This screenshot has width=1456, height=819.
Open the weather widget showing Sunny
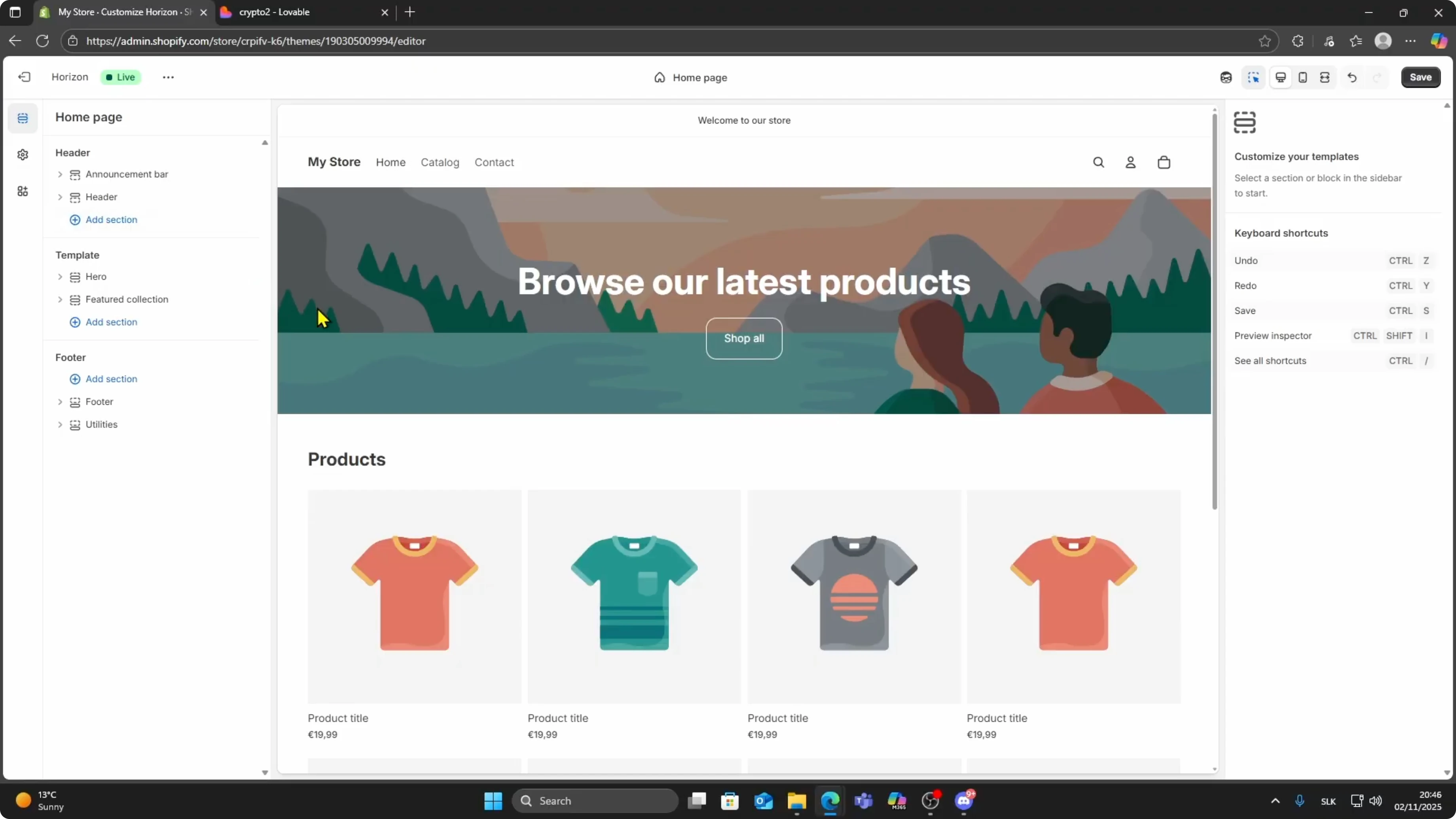40,800
